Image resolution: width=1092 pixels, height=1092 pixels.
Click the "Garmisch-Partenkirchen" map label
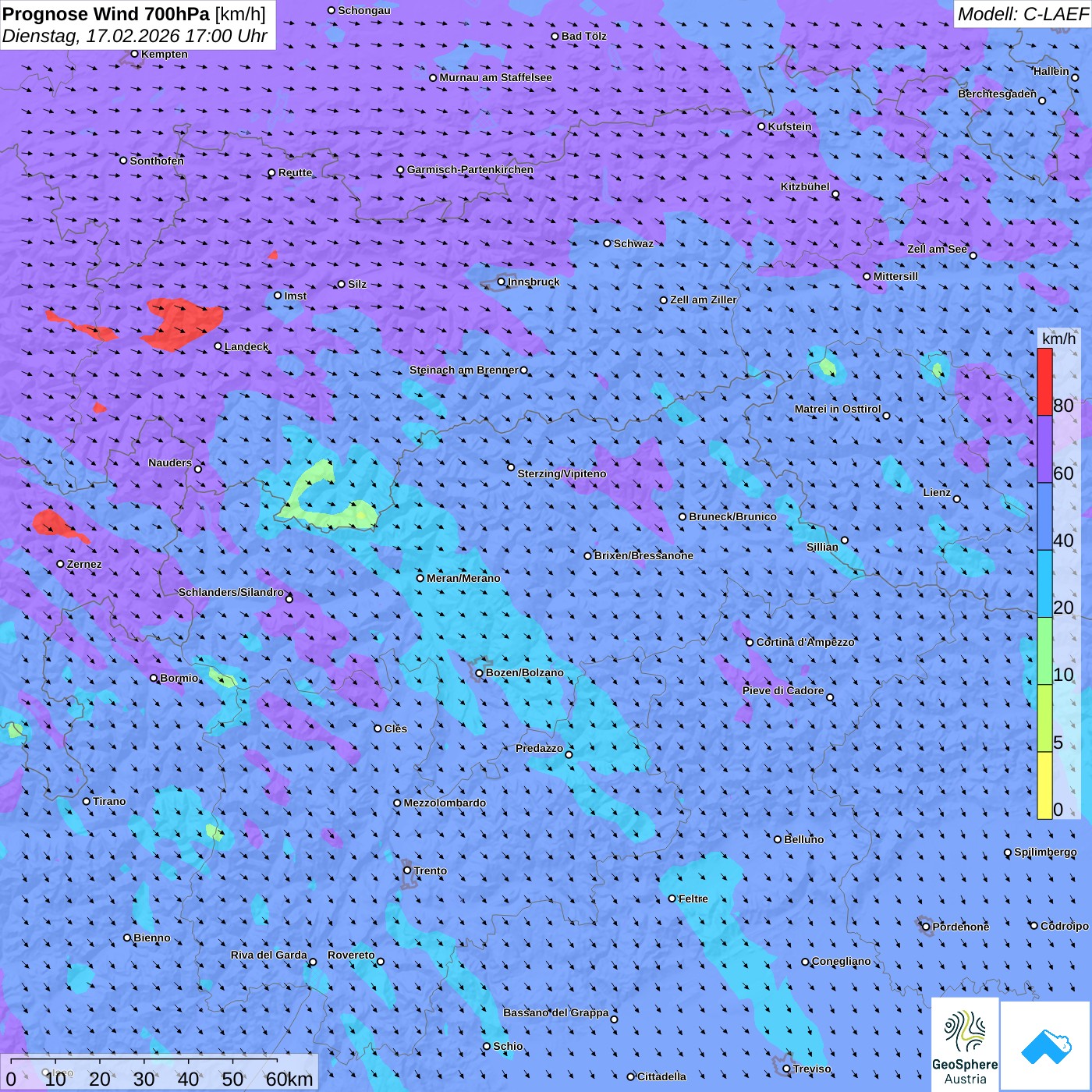pyautogui.click(x=470, y=170)
